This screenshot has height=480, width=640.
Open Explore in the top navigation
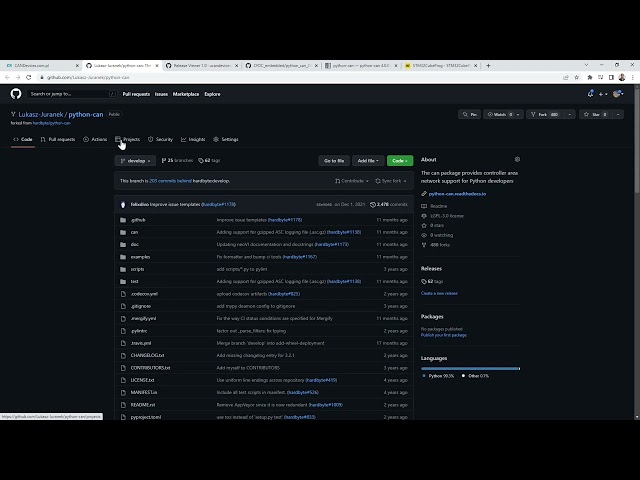212,94
